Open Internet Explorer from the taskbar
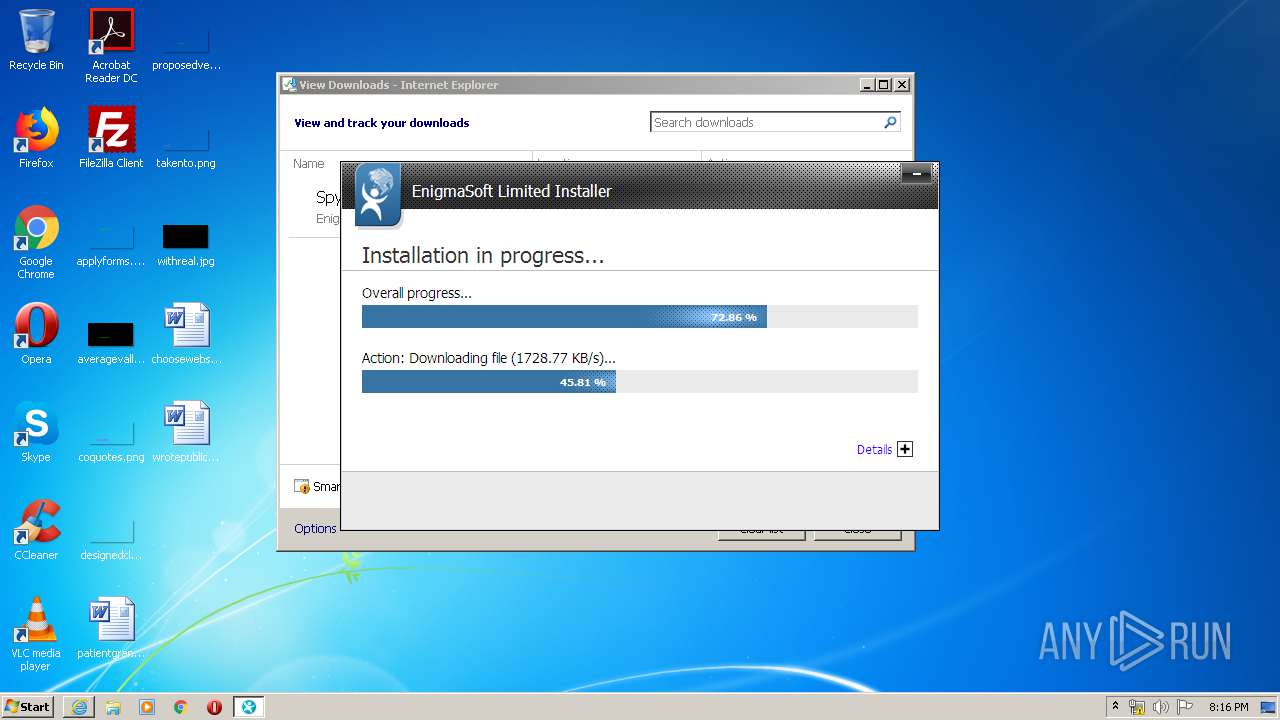Image resolution: width=1280 pixels, height=720 pixels. click(x=79, y=707)
